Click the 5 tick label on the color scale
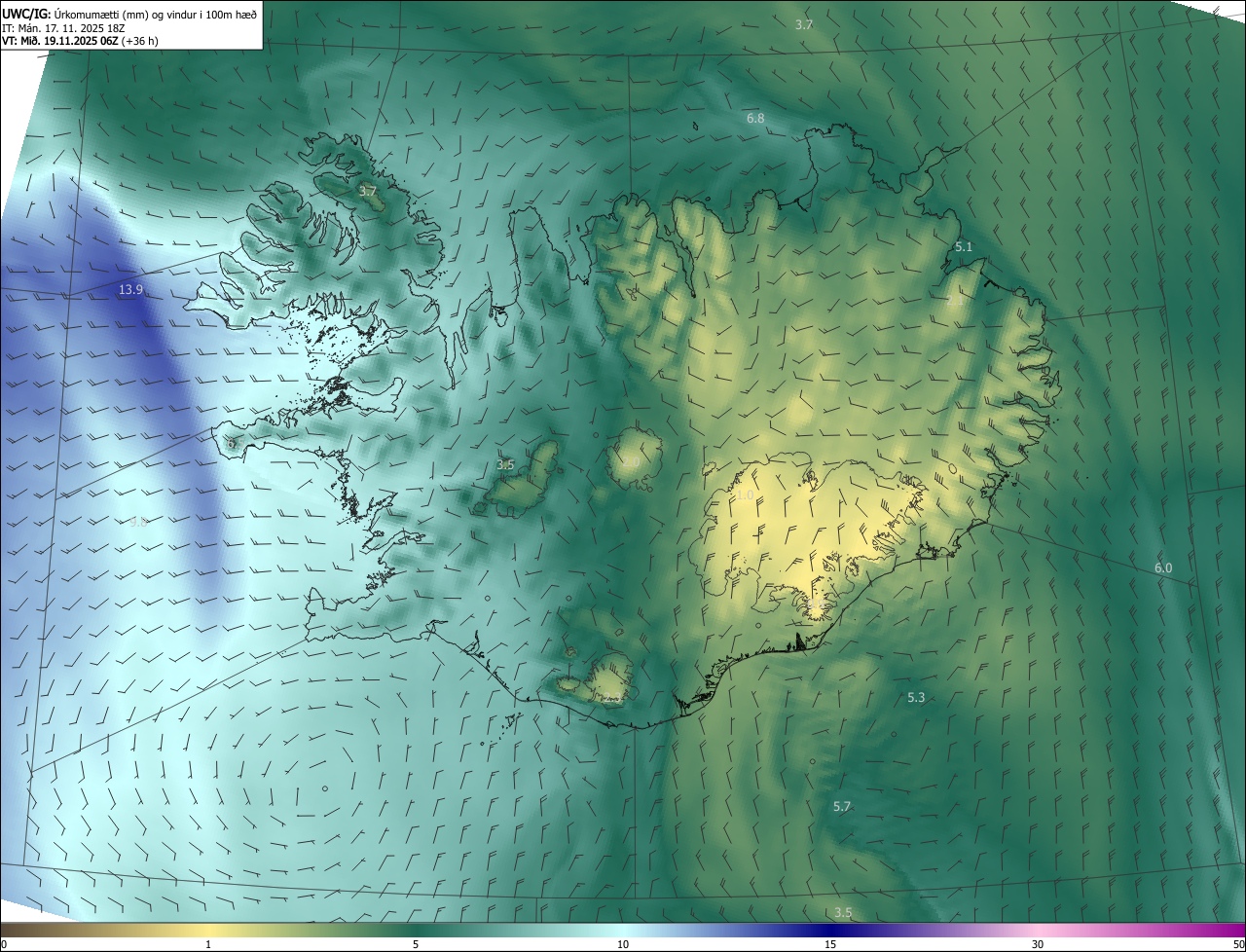Screen dimensions: 1246x952 pos(416,945)
